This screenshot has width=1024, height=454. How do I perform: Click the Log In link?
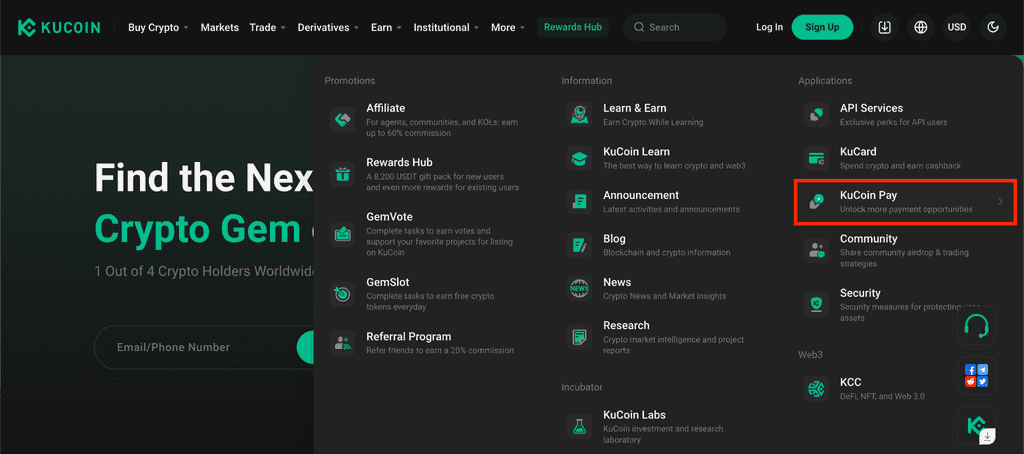(769, 27)
